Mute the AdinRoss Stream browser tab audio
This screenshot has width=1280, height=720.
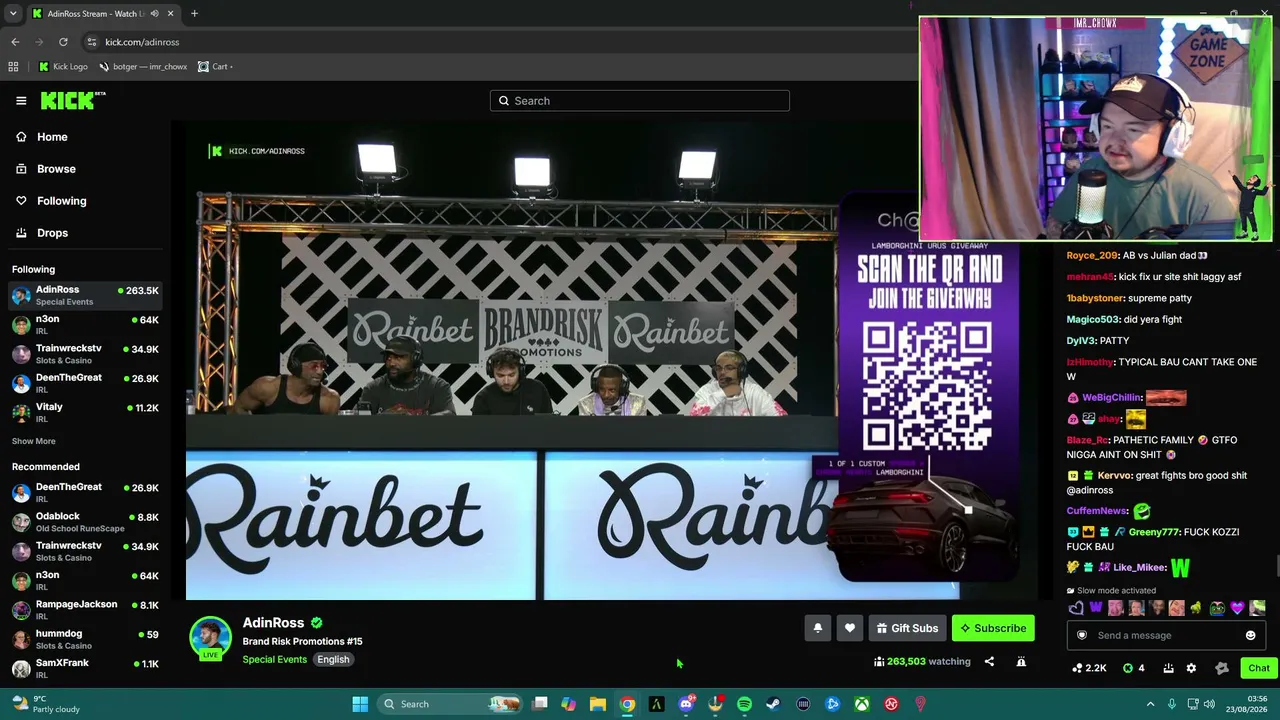(154, 14)
